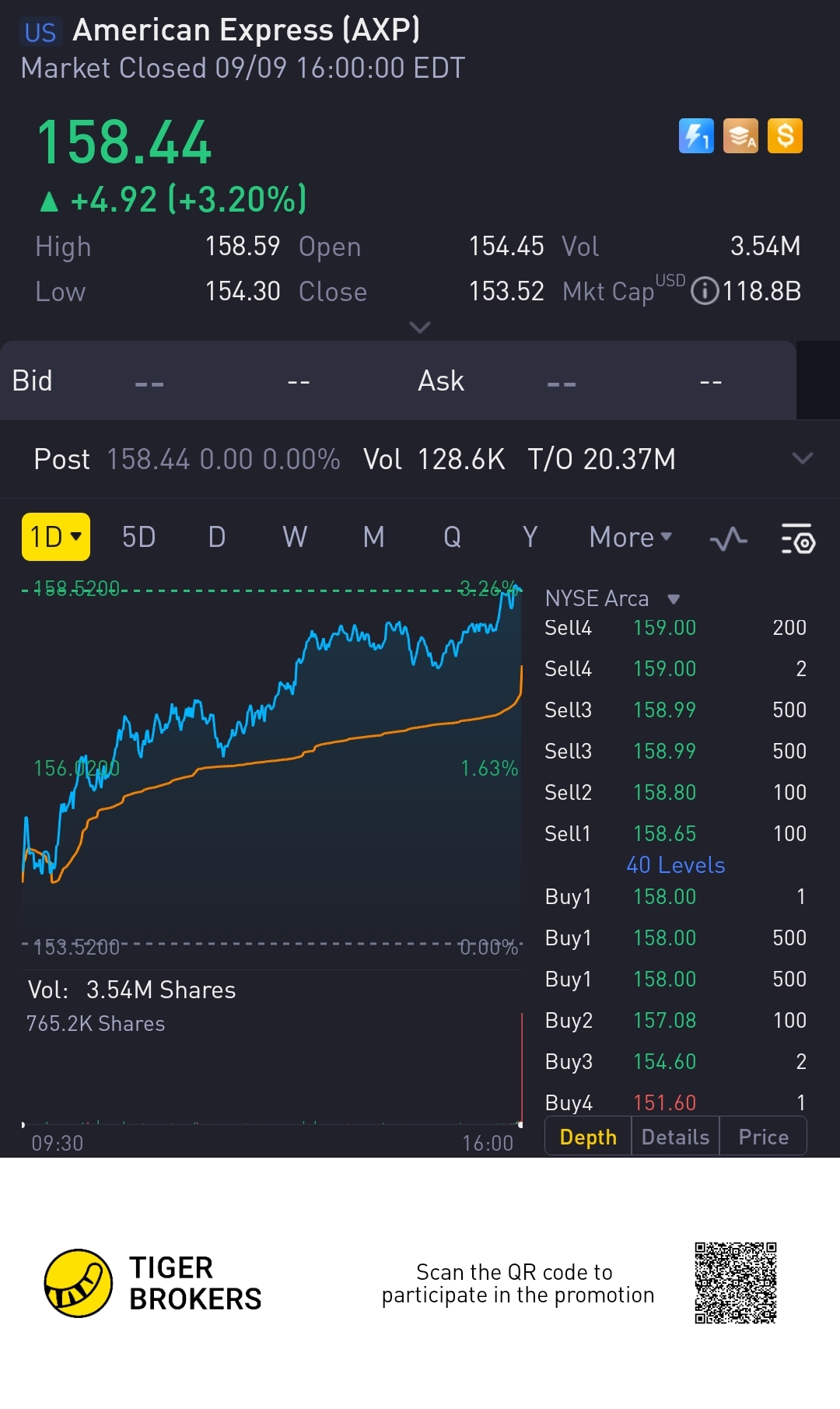Tap the American Express (AXP) title
The image size is (840, 1409).
coord(247,30)
